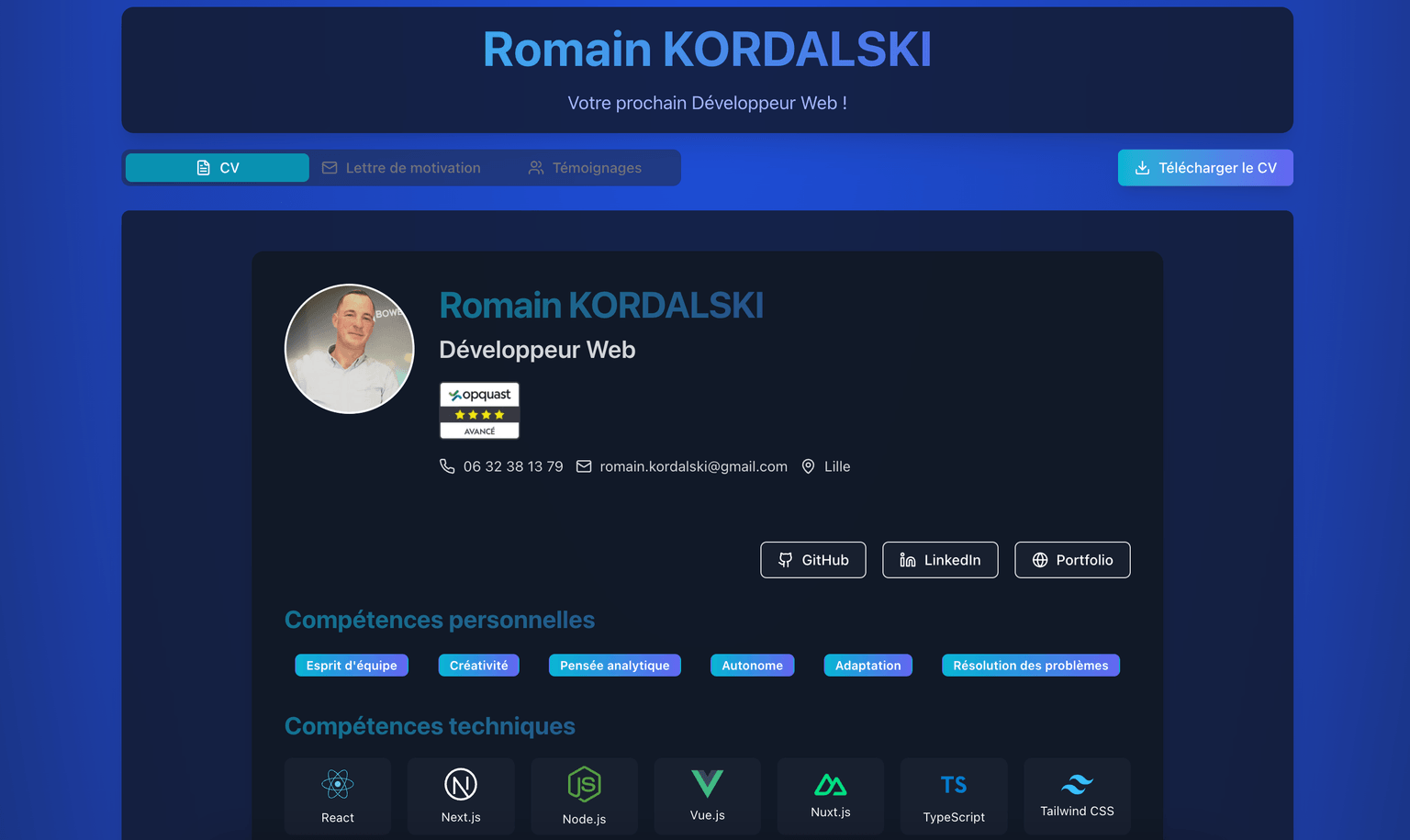Open the LinkedIn profile link
The image size is (1410, 840).
(x=940, y=560)
